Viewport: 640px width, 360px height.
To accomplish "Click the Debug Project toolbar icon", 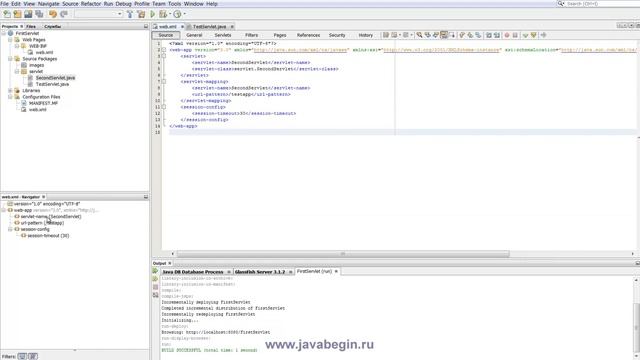I will coord(163,14).
